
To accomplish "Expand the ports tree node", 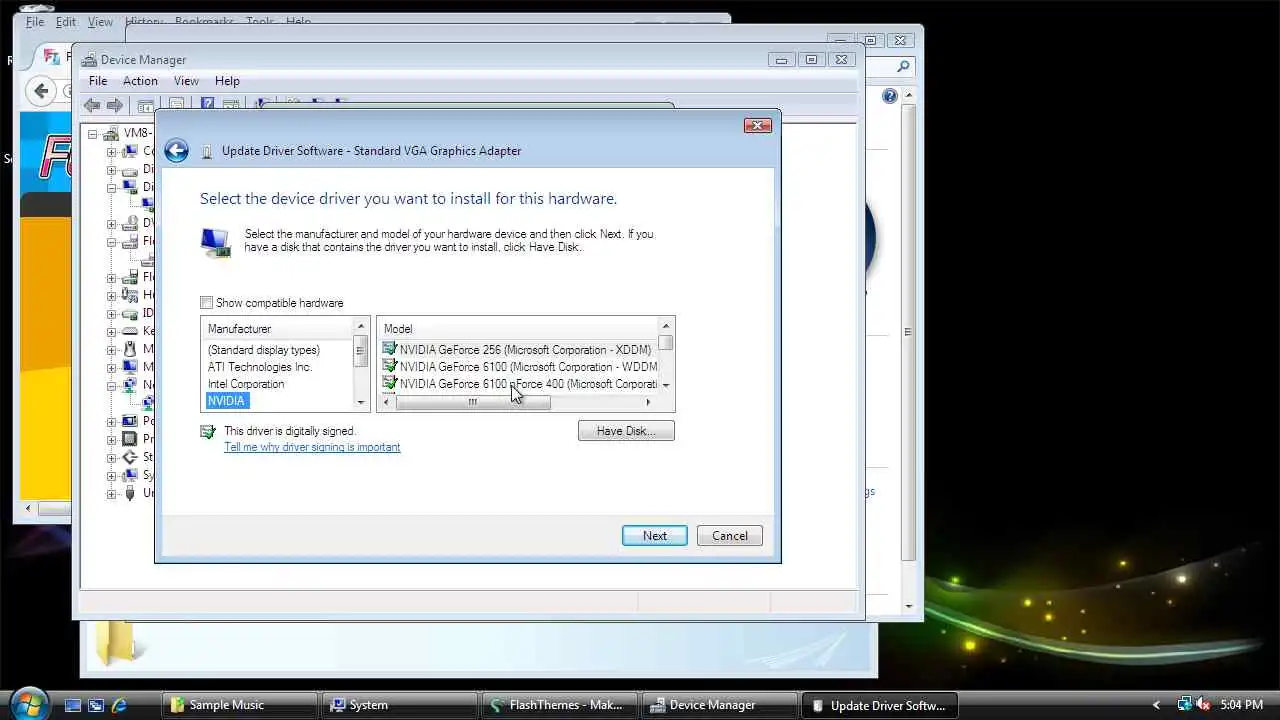I will pos(112,421).
